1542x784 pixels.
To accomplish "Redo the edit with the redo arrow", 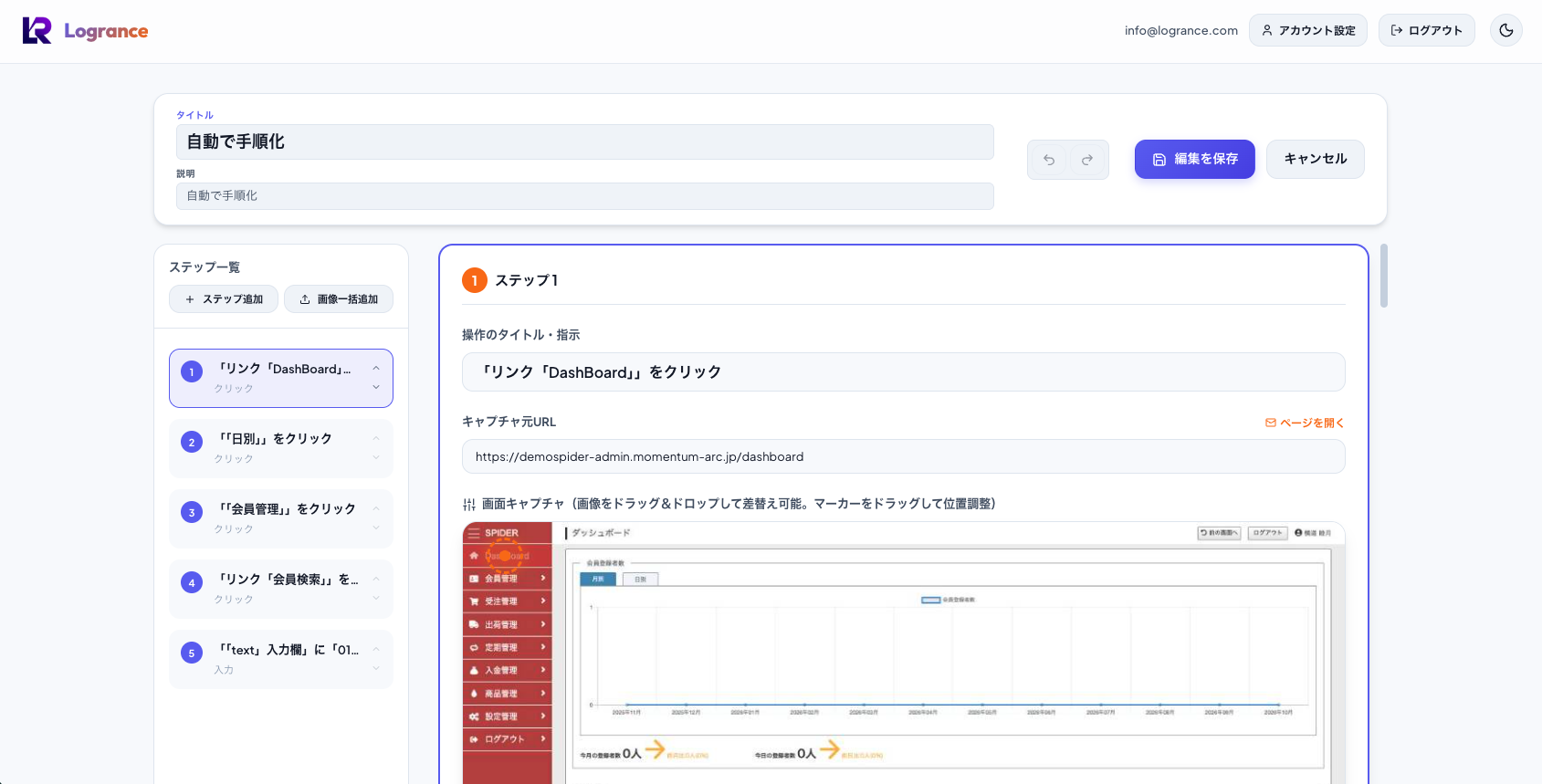I will pos(1087,160).
